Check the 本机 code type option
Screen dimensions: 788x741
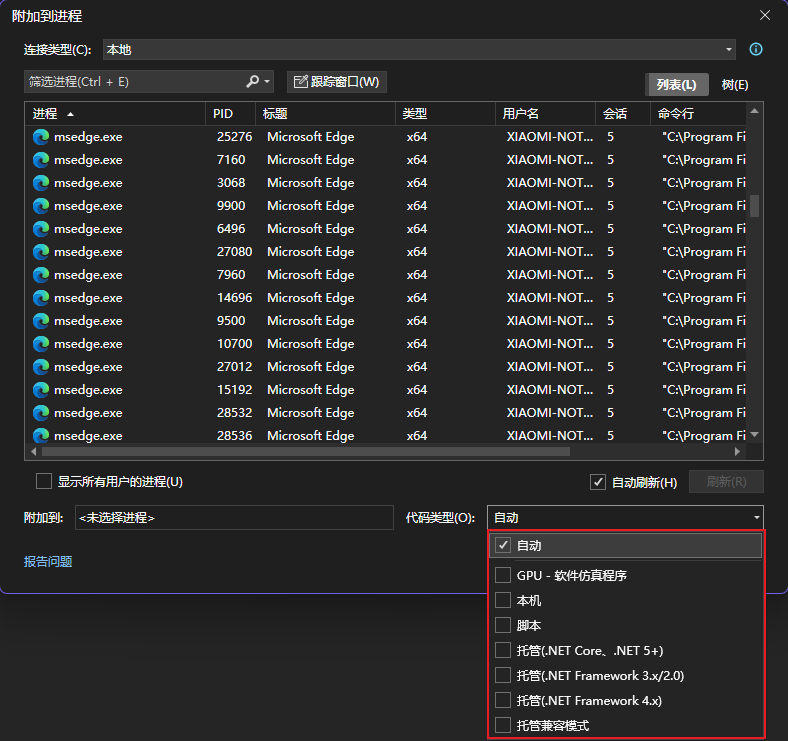pos(503,600)
